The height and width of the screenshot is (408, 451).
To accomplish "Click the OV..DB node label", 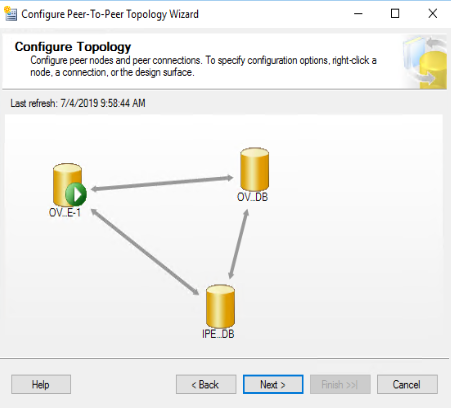I will 252,197.
